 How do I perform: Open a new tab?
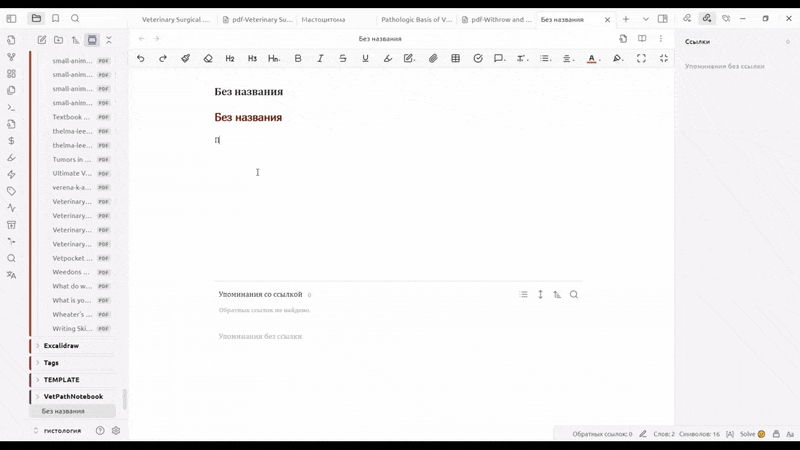tap(626, 19)
